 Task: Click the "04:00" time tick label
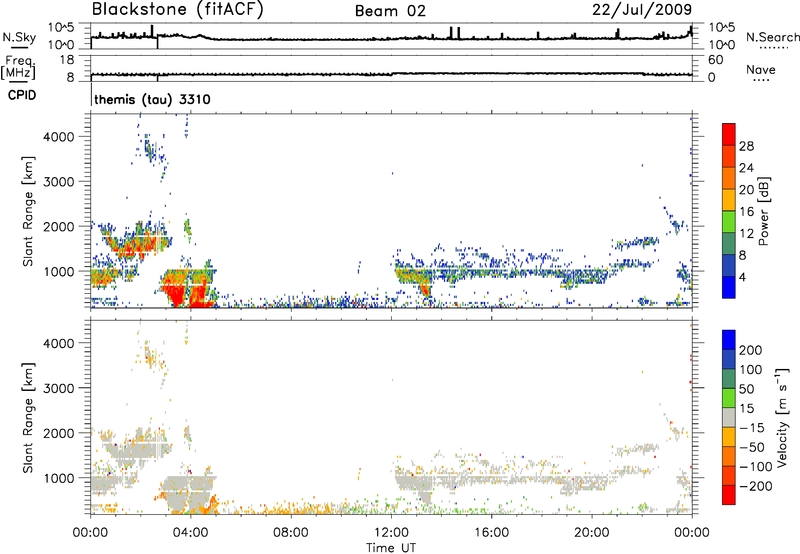click(x=191, y=533)
